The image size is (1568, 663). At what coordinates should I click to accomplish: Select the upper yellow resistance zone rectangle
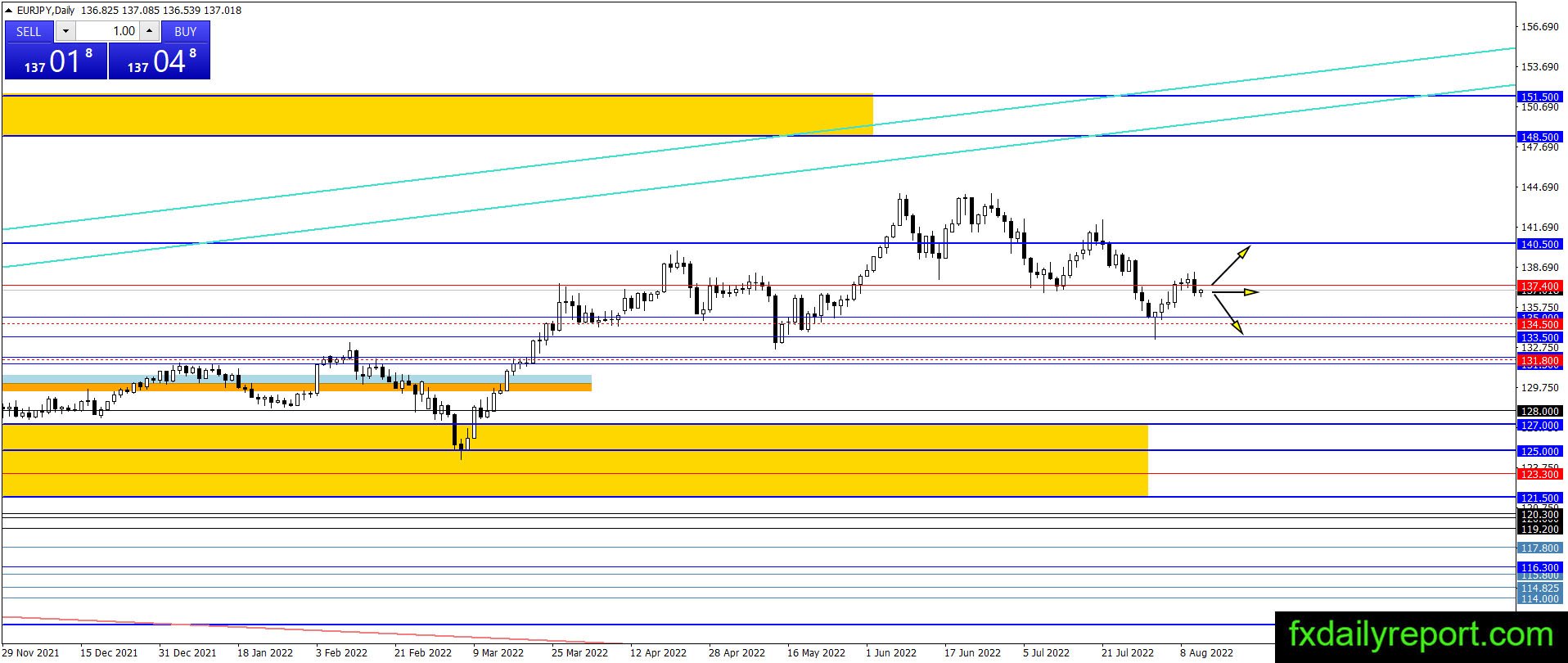point(438,115)
